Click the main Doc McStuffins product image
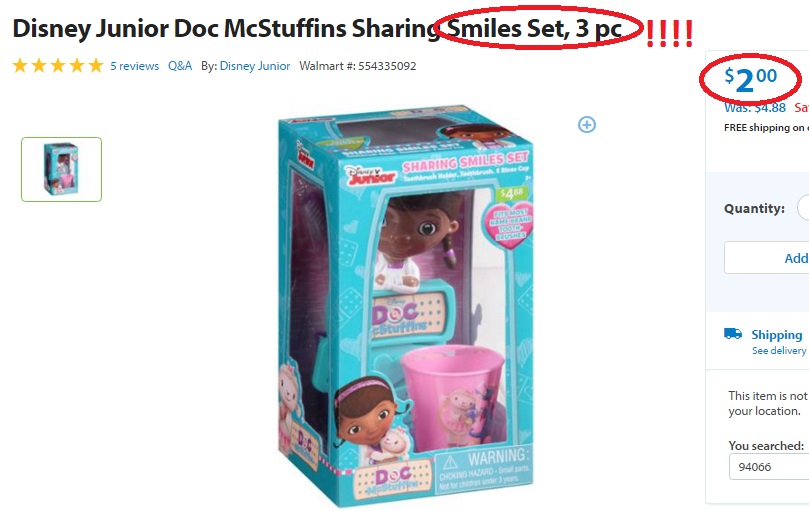Screen dimensions: 809x511 pyautogui.click(x=406, y=306)
